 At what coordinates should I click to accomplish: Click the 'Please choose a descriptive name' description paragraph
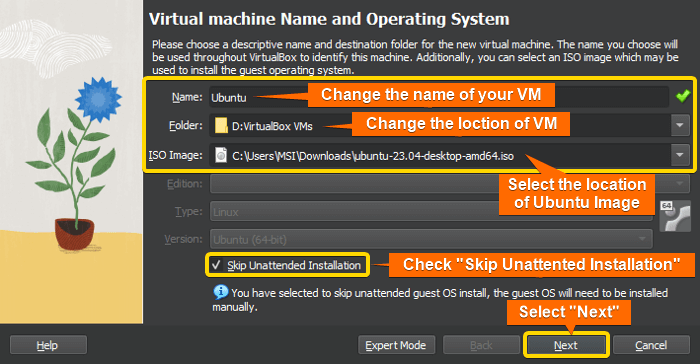tap(415, 57)
